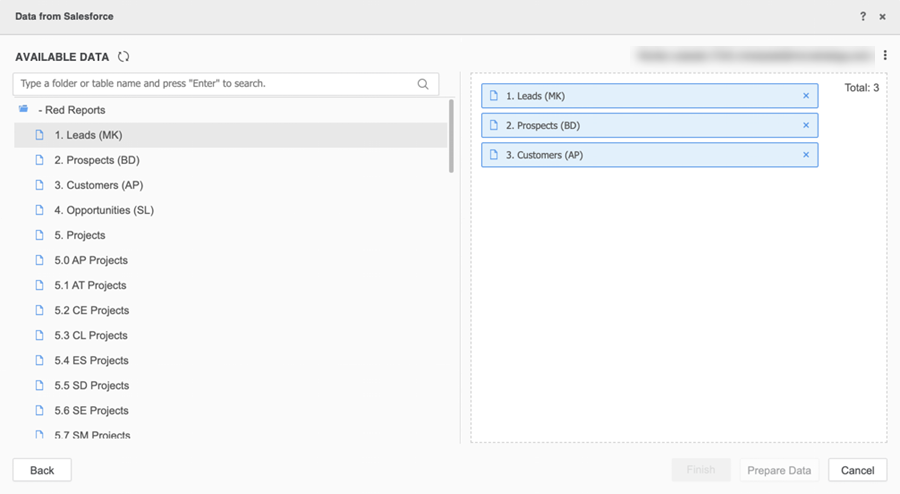
Task: Click the Back button
Action: pos(42,470)
